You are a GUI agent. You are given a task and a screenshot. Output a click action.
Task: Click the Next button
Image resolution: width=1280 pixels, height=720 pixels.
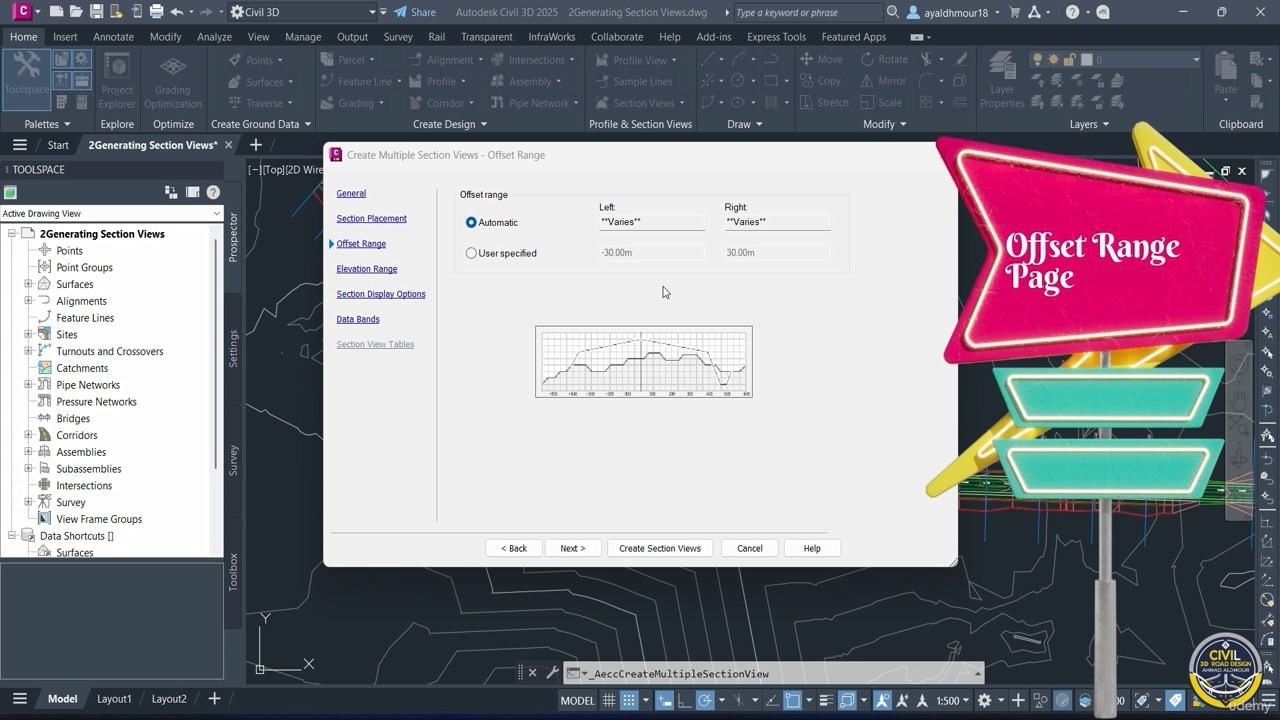pyautogui.click(x=573, y=548)
